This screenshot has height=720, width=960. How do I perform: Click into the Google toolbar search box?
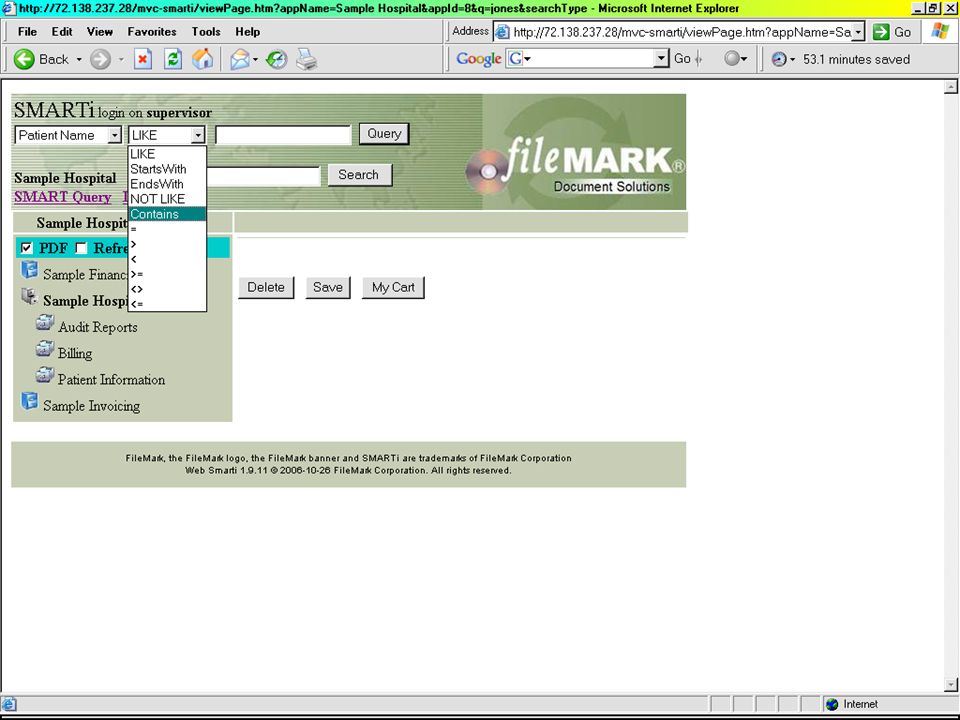click(x=588, y=59)
